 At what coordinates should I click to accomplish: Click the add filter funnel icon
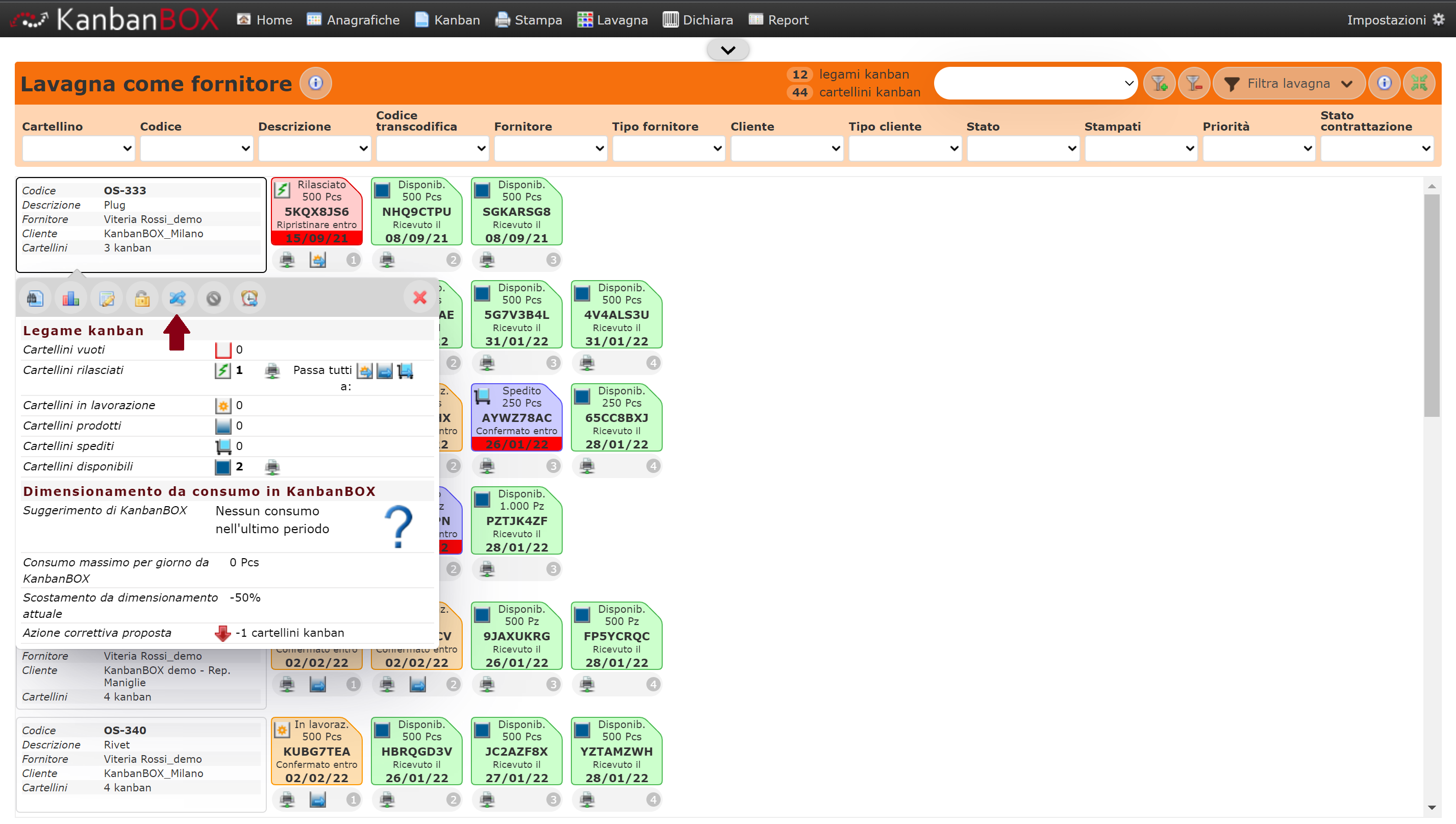pyautogui.click(x=1159, y=84)
